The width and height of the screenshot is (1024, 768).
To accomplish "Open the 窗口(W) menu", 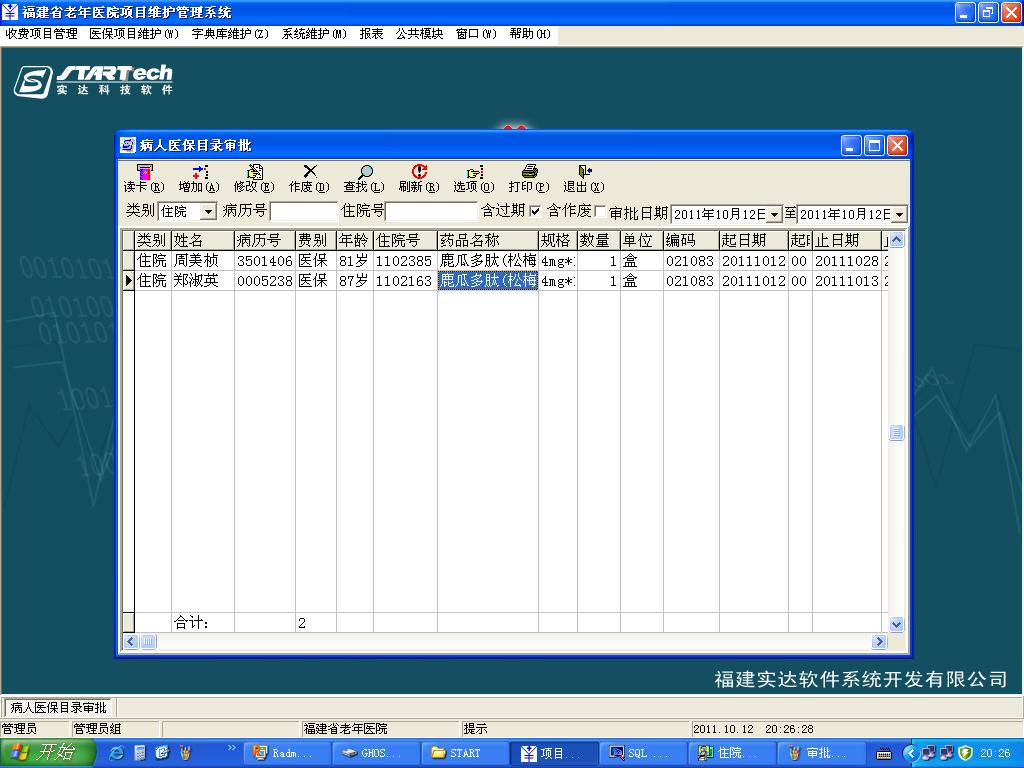I will coord(476,34).
